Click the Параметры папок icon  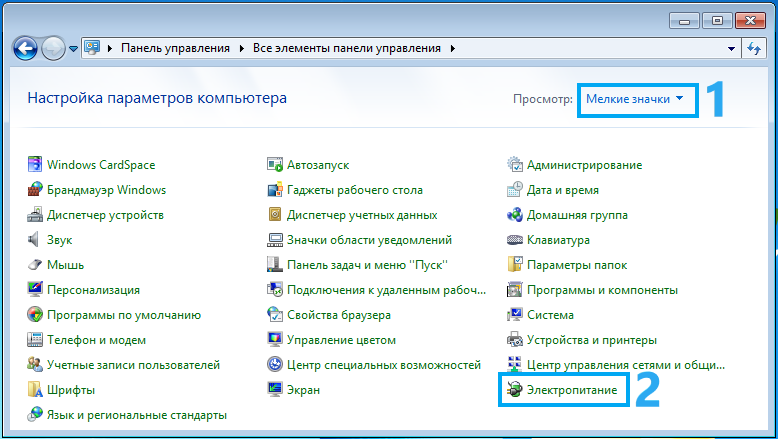515,264
